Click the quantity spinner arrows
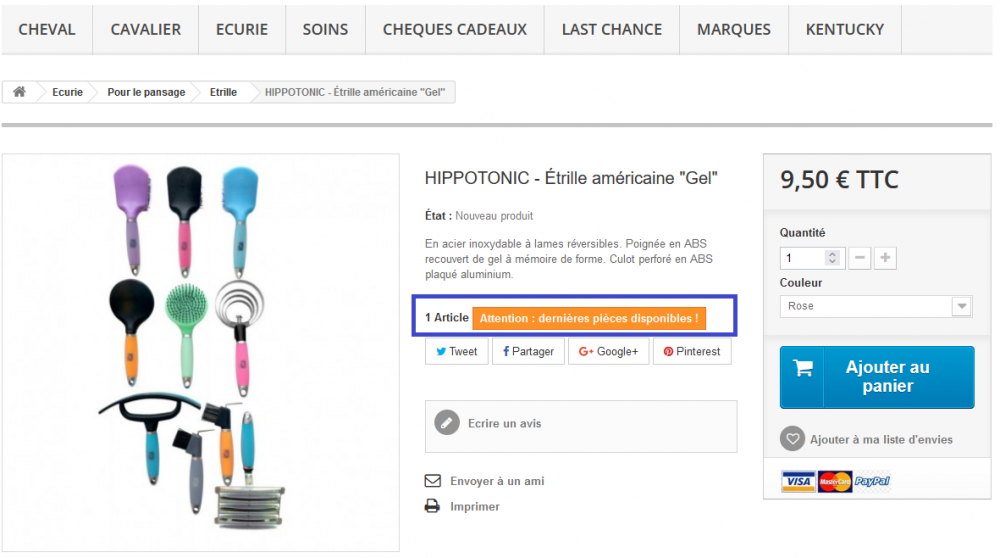Viewport: 1000px width, 558px height. (x=832, y=258)
